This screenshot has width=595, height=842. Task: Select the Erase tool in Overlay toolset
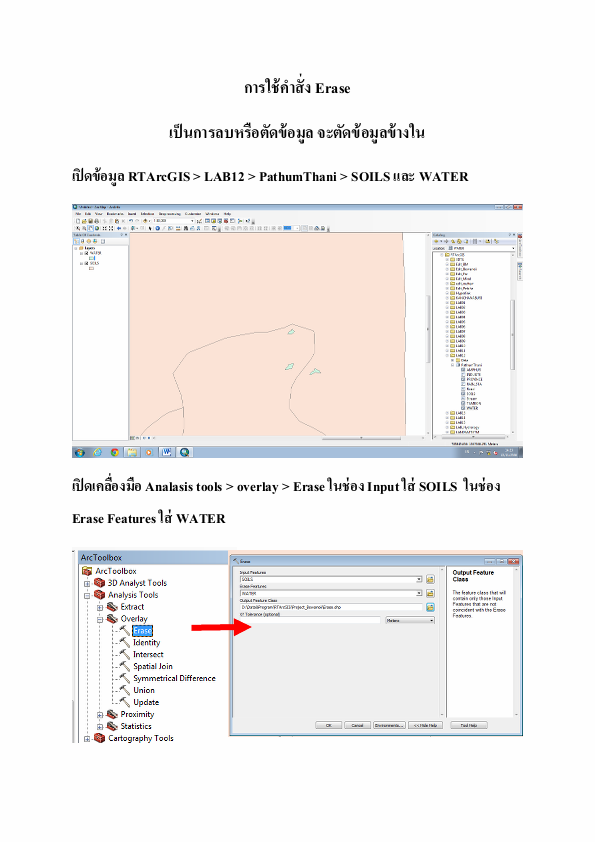pyautogui.click(x=143, y=630)
